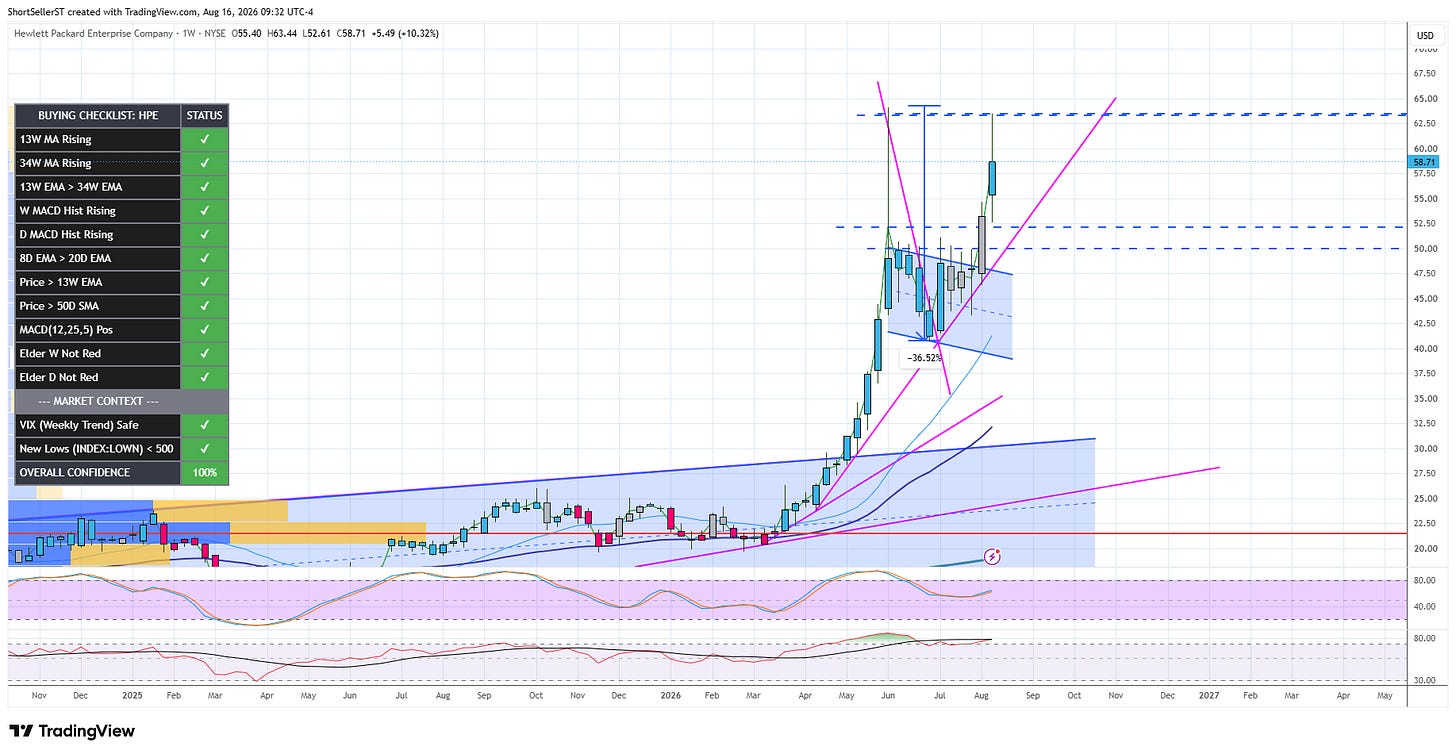Image resolution: width=1456 pixels, height=755 pixels.
Task: Select the checkmark for D MACD Hist Rising
Action: pyautogui.click(x=205, y=235)
